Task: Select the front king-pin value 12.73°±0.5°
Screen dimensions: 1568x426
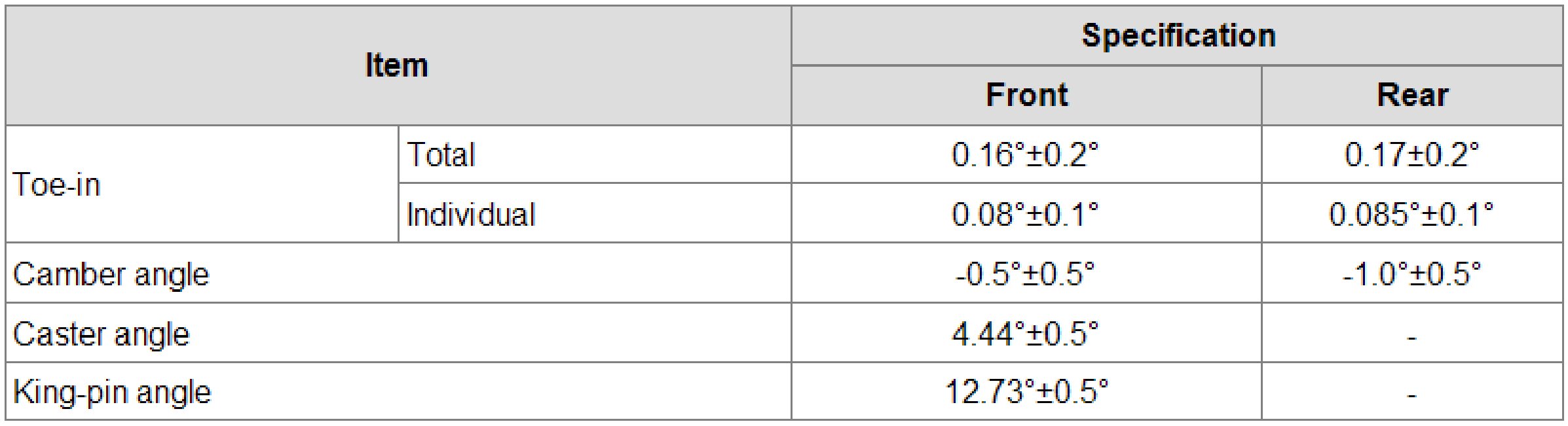Action: point(1026,392)
